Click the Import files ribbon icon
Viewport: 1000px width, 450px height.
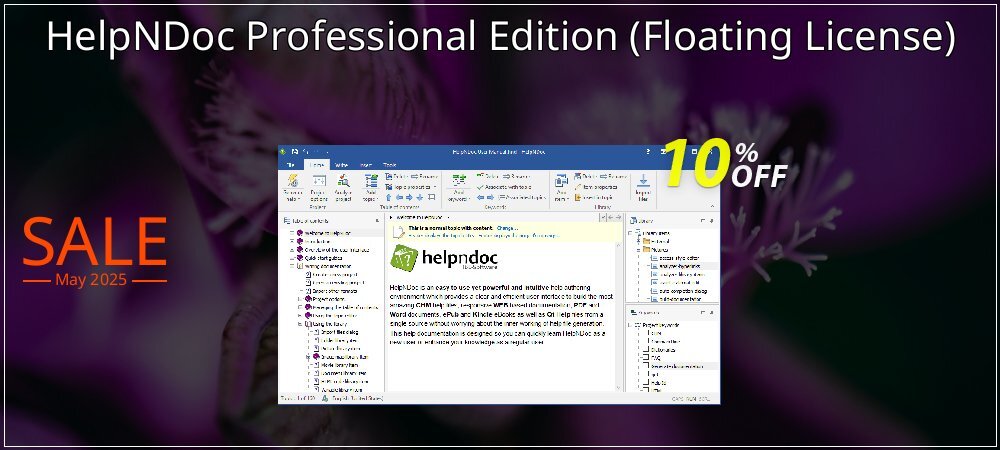click(x=643, y=188)
